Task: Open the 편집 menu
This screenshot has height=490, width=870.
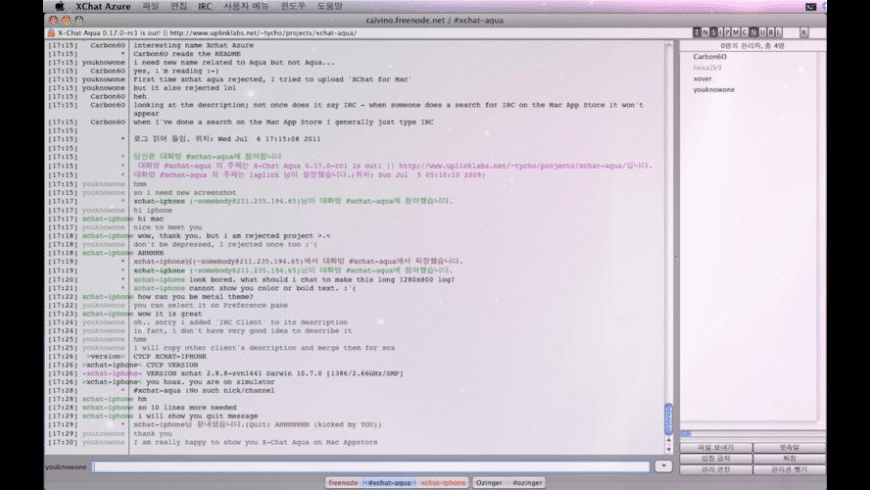Action: [x=178, y=7]
